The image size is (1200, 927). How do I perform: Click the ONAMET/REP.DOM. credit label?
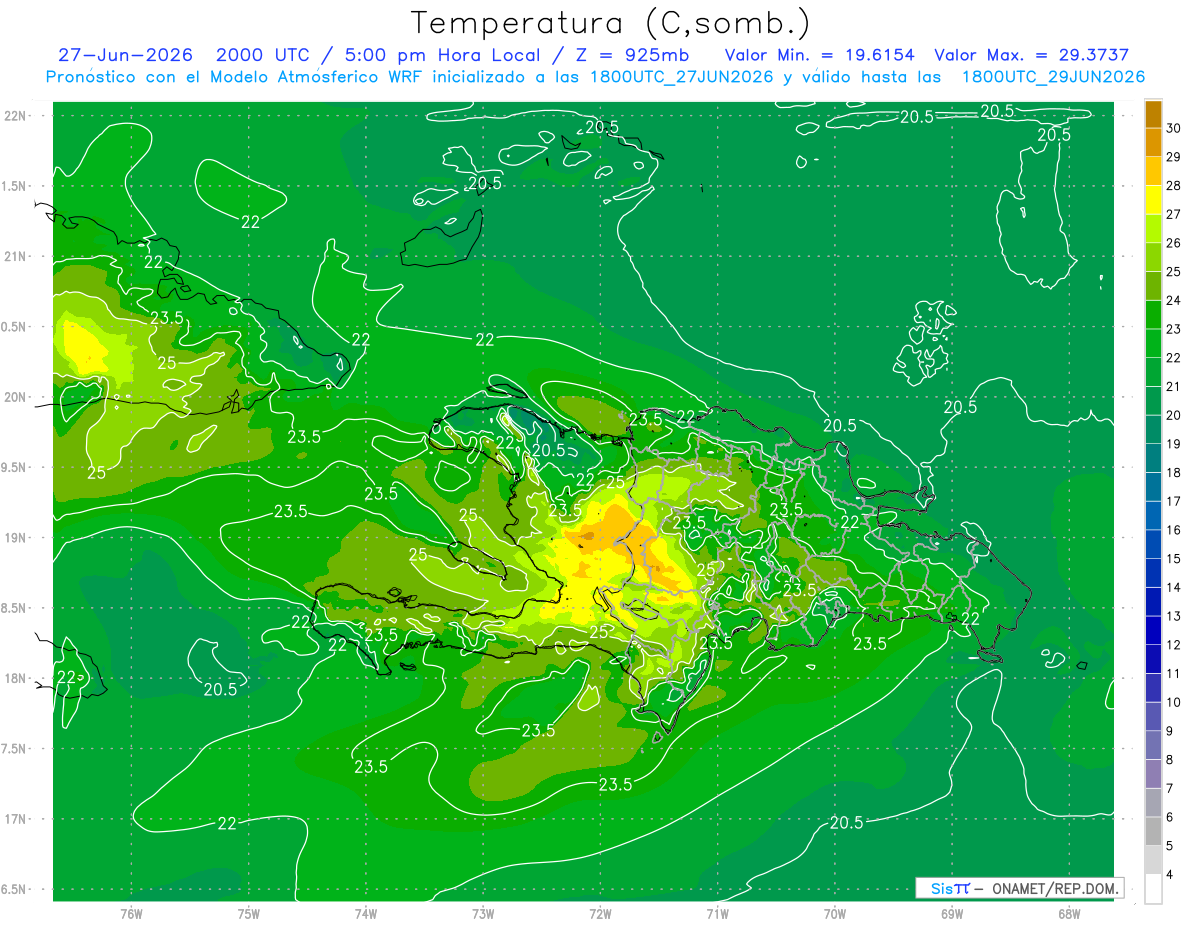pyautogui.click(x=1056, y=888)
